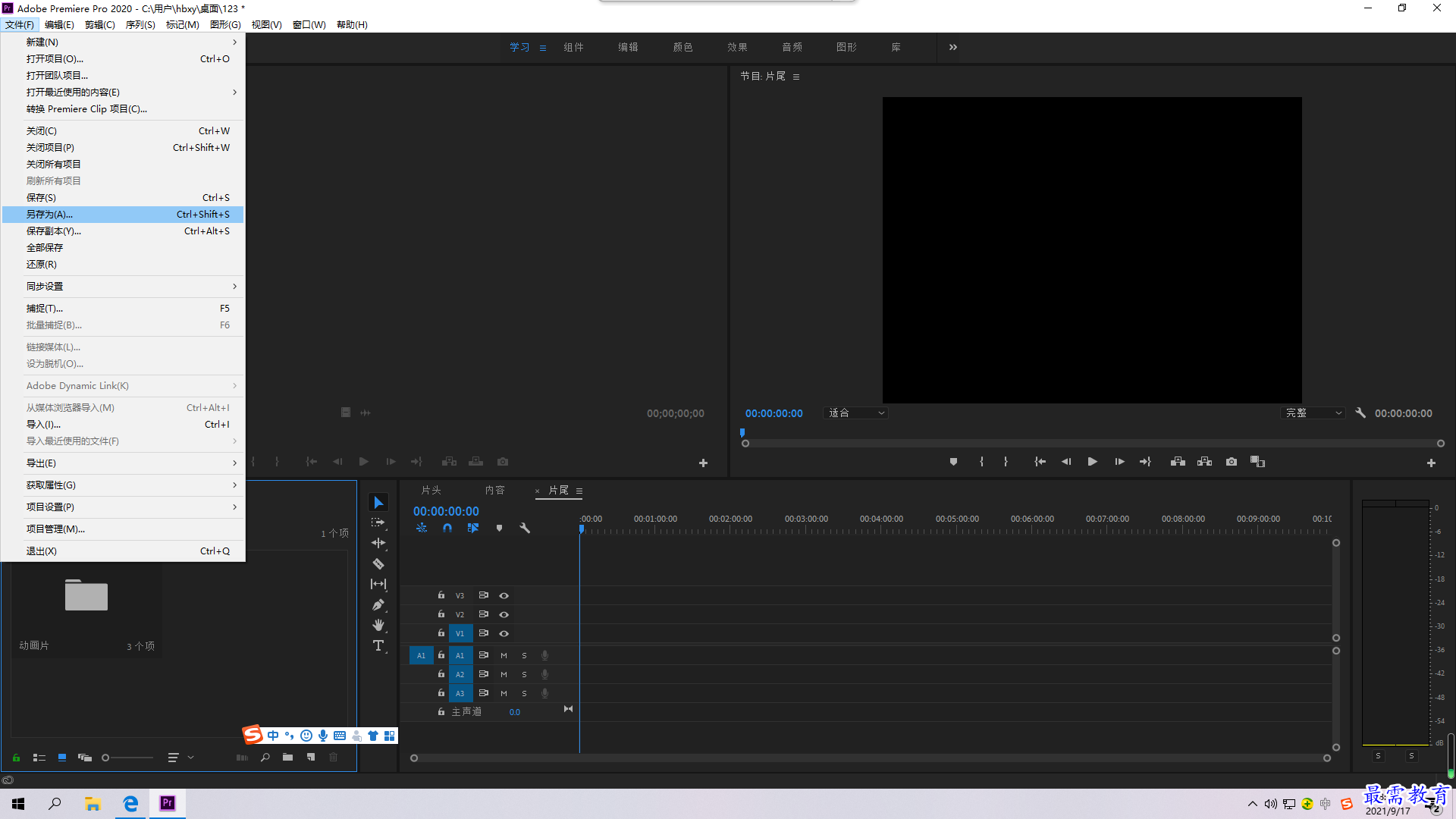The height and width of the screenshot is (819, 1456).
Task: Switch to 片头 timeline tab
Action: pyautogui.click(x=431, y=491)
